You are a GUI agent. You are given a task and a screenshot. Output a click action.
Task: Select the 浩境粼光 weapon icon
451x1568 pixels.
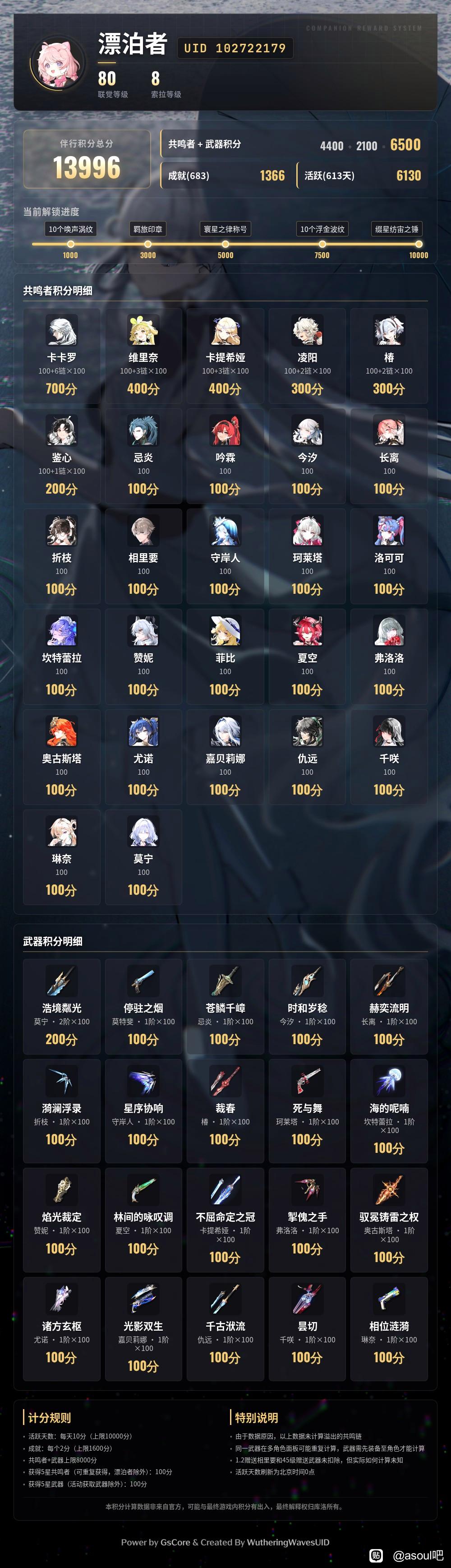point(61,981)
